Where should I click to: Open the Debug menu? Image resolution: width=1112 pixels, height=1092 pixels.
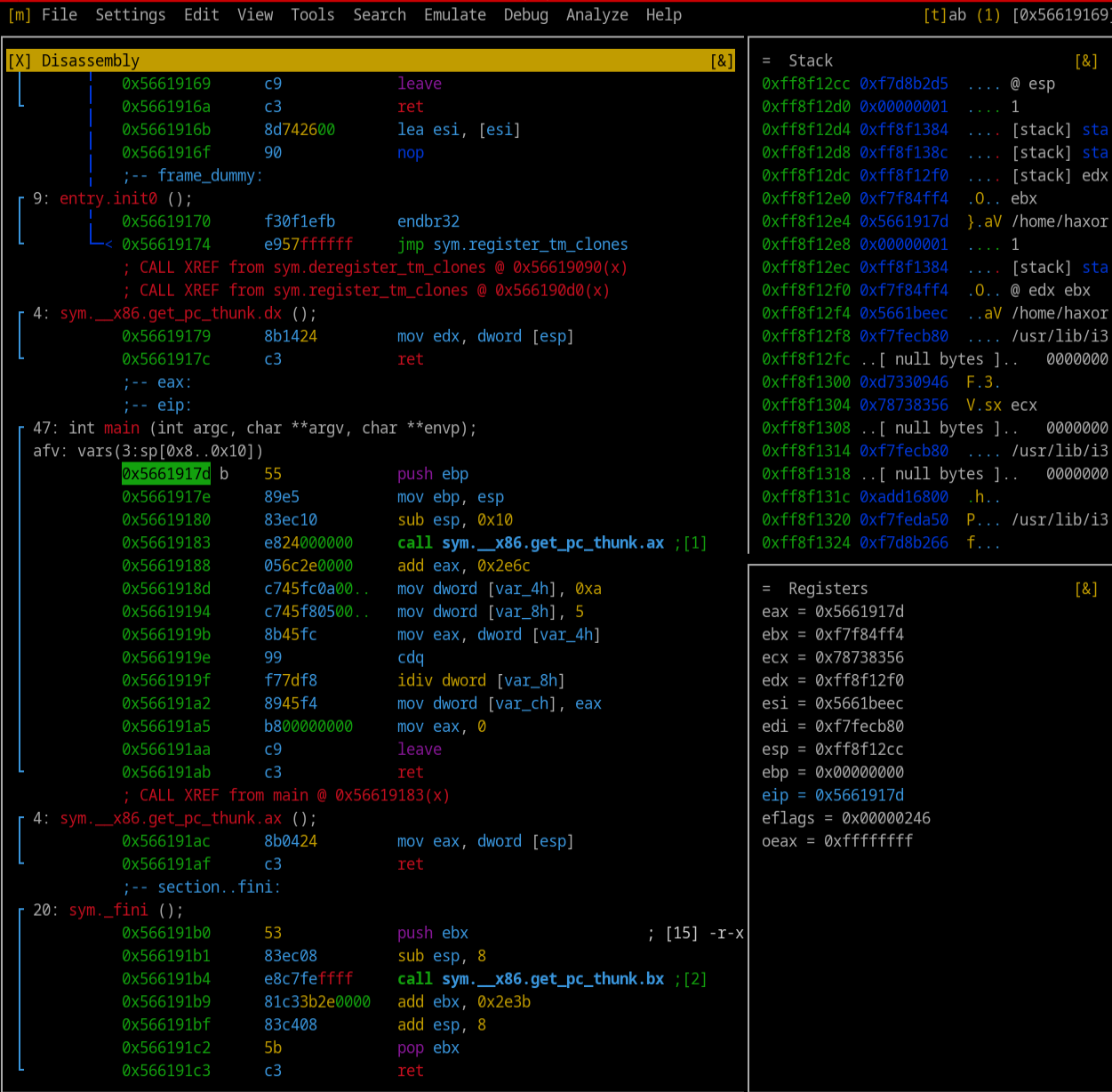click(x=525, y=15)
